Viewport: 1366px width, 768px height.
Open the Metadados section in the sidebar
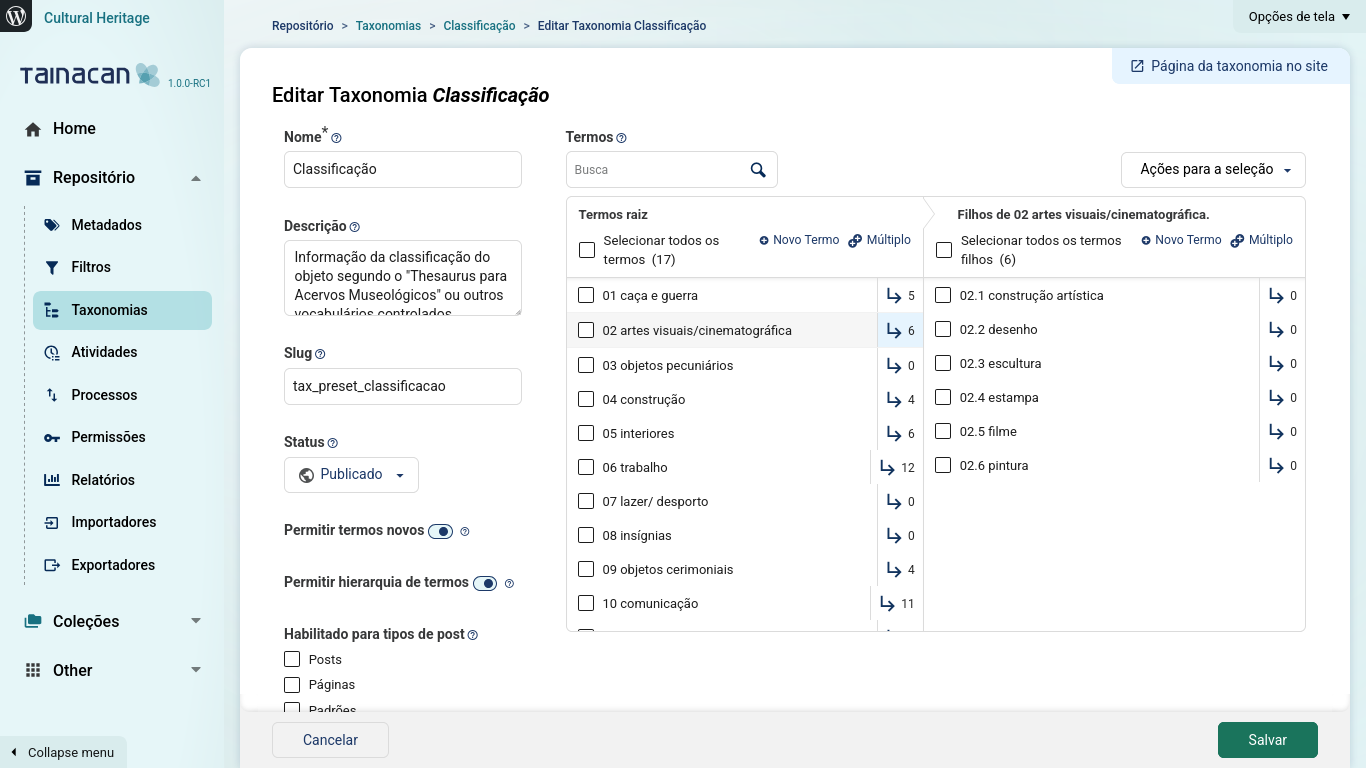pos(50,225)
